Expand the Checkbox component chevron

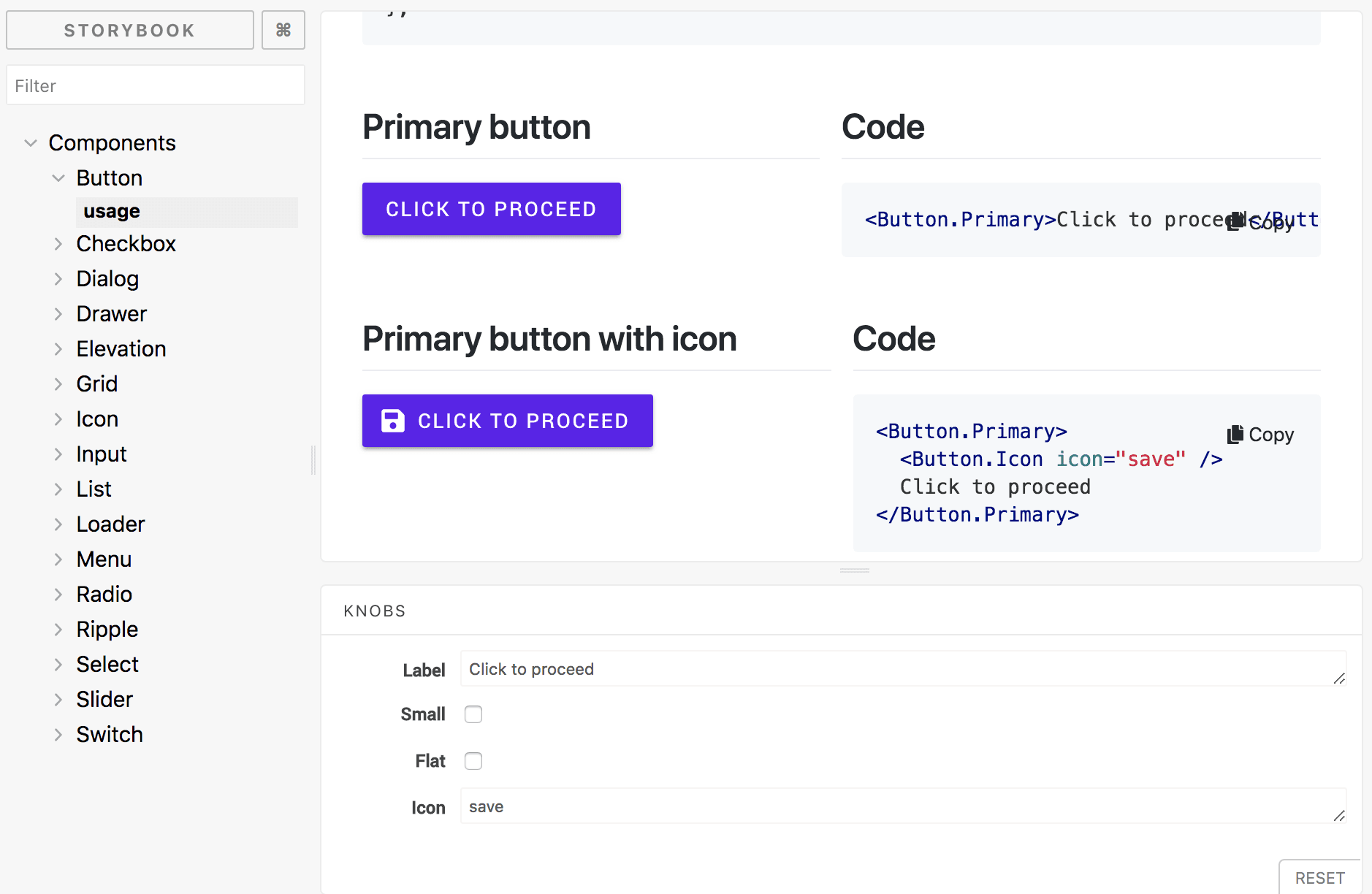(x=58, y=244)
